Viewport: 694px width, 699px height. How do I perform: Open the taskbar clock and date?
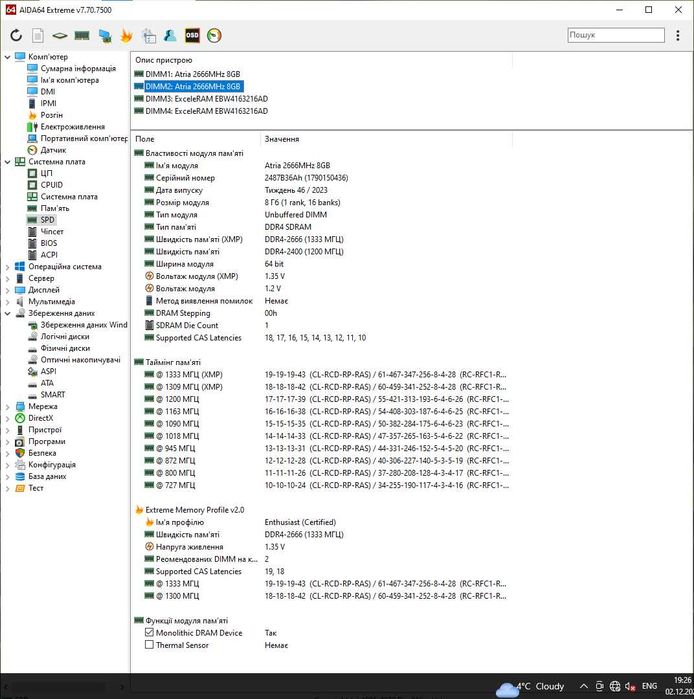(681, 686)
